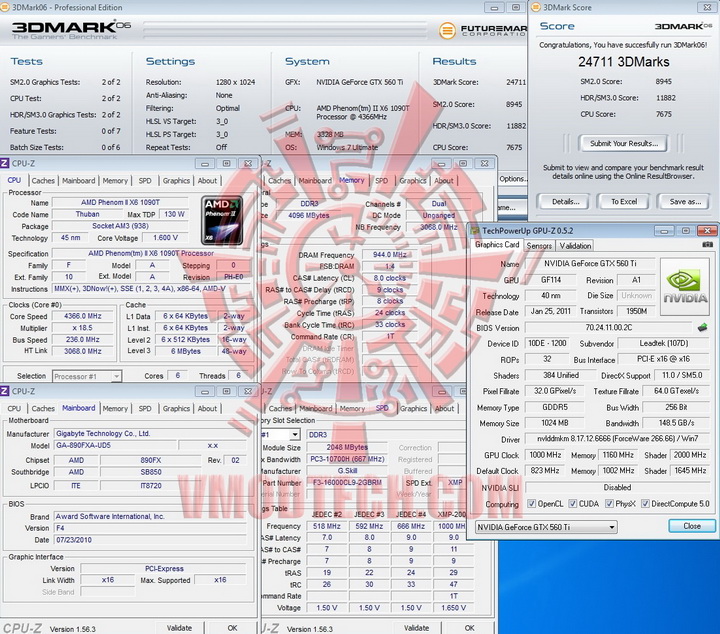The image size is (720, 634).
Task: Toggle the OpenCL checkbox in GPU-Z
Action: click(x=532, y=504)
